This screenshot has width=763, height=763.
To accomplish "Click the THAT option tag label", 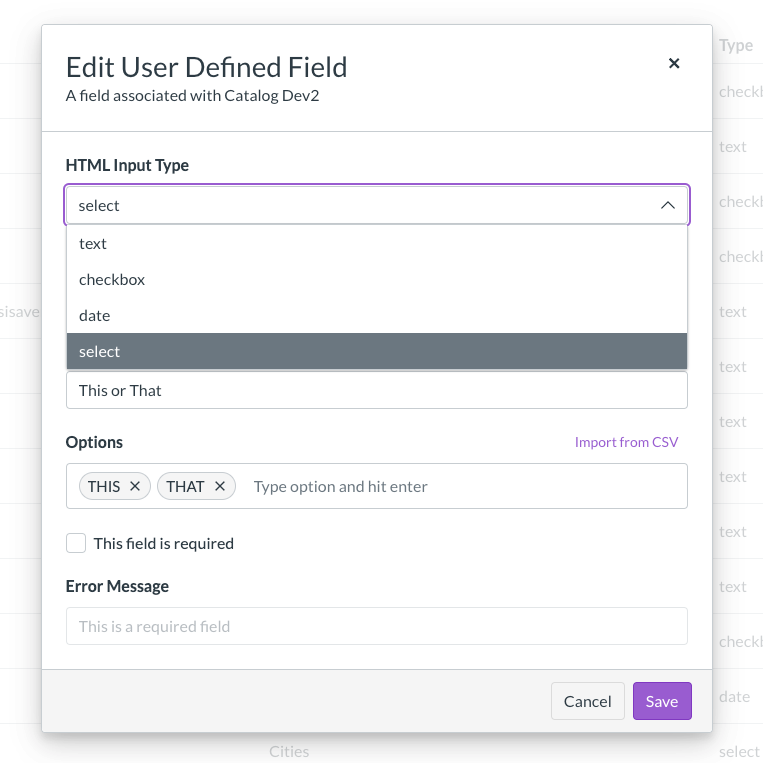I will [185, 486].
